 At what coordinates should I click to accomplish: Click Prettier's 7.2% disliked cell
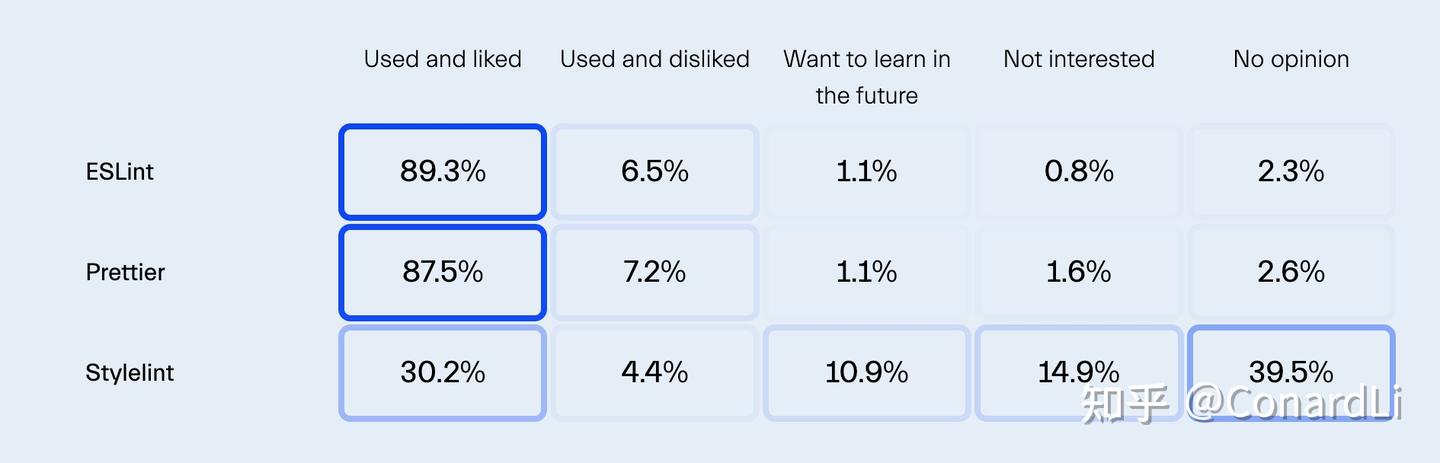click(x=655, y=272)
